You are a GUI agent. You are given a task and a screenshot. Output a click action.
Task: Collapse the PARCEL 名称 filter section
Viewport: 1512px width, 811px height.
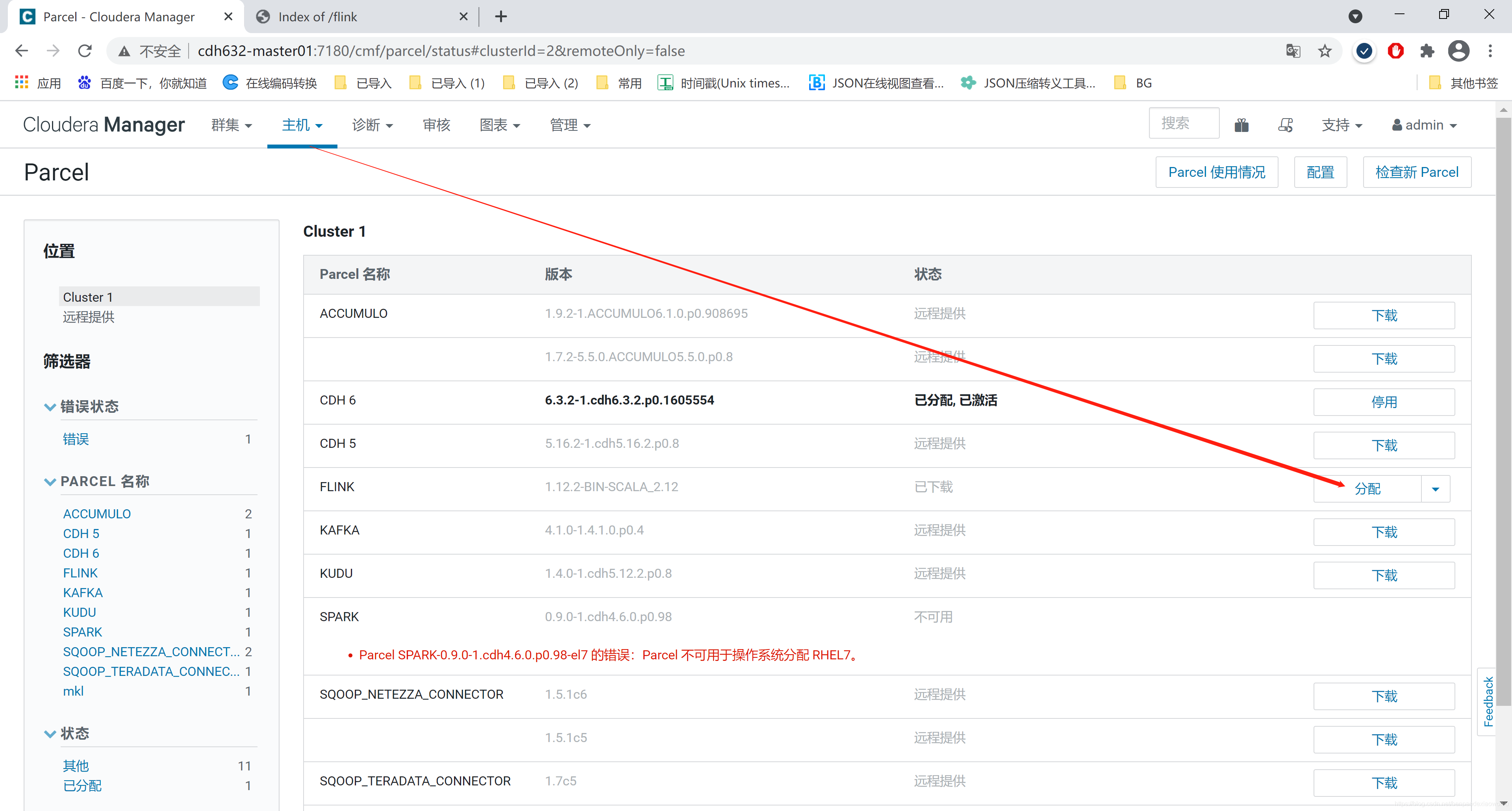coord(50,482)
